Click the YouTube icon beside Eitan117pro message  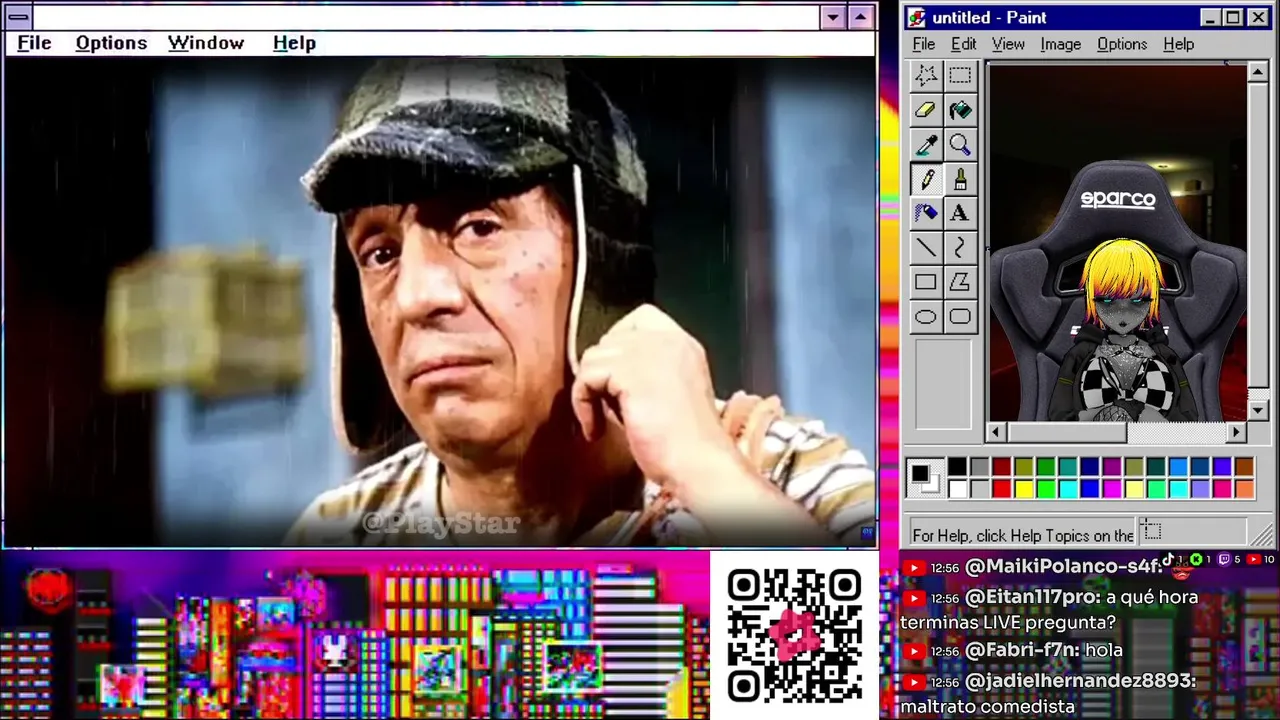tap(914, 598)
